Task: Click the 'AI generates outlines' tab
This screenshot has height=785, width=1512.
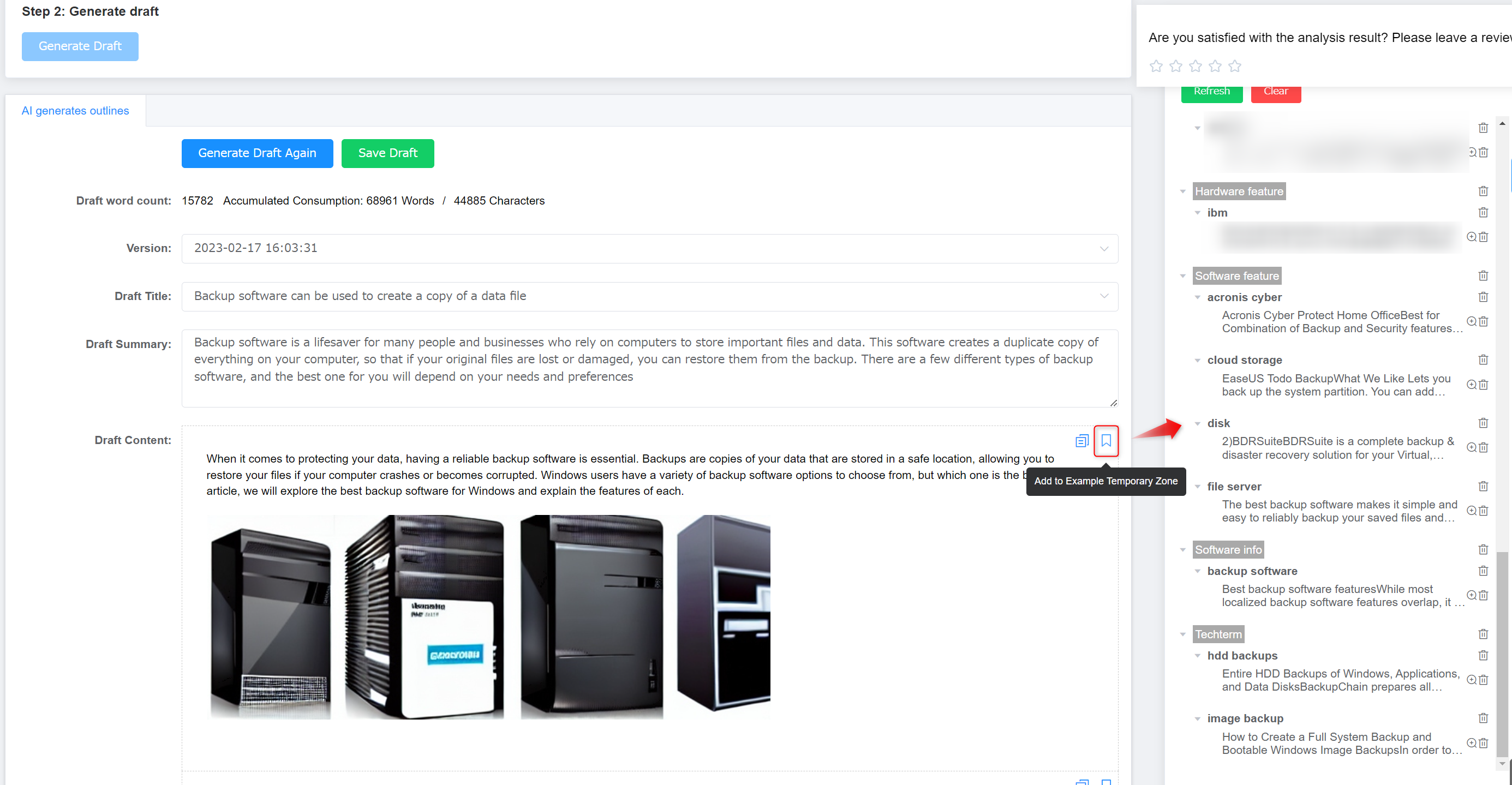Action: pyautogui.click(x=75, y=110)
